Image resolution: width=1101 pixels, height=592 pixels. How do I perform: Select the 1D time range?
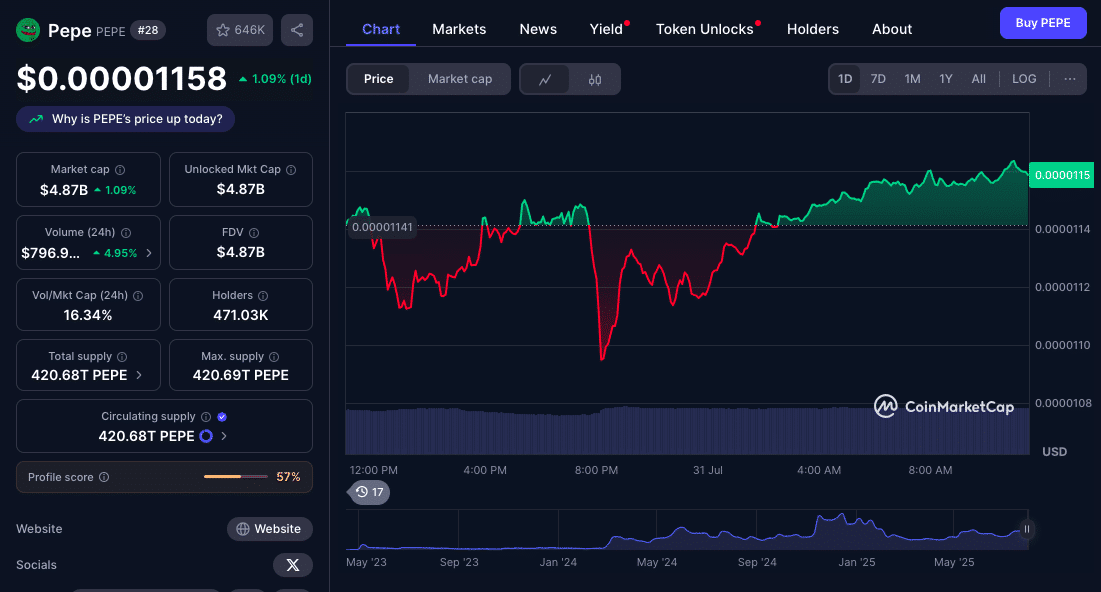point(845,79)
